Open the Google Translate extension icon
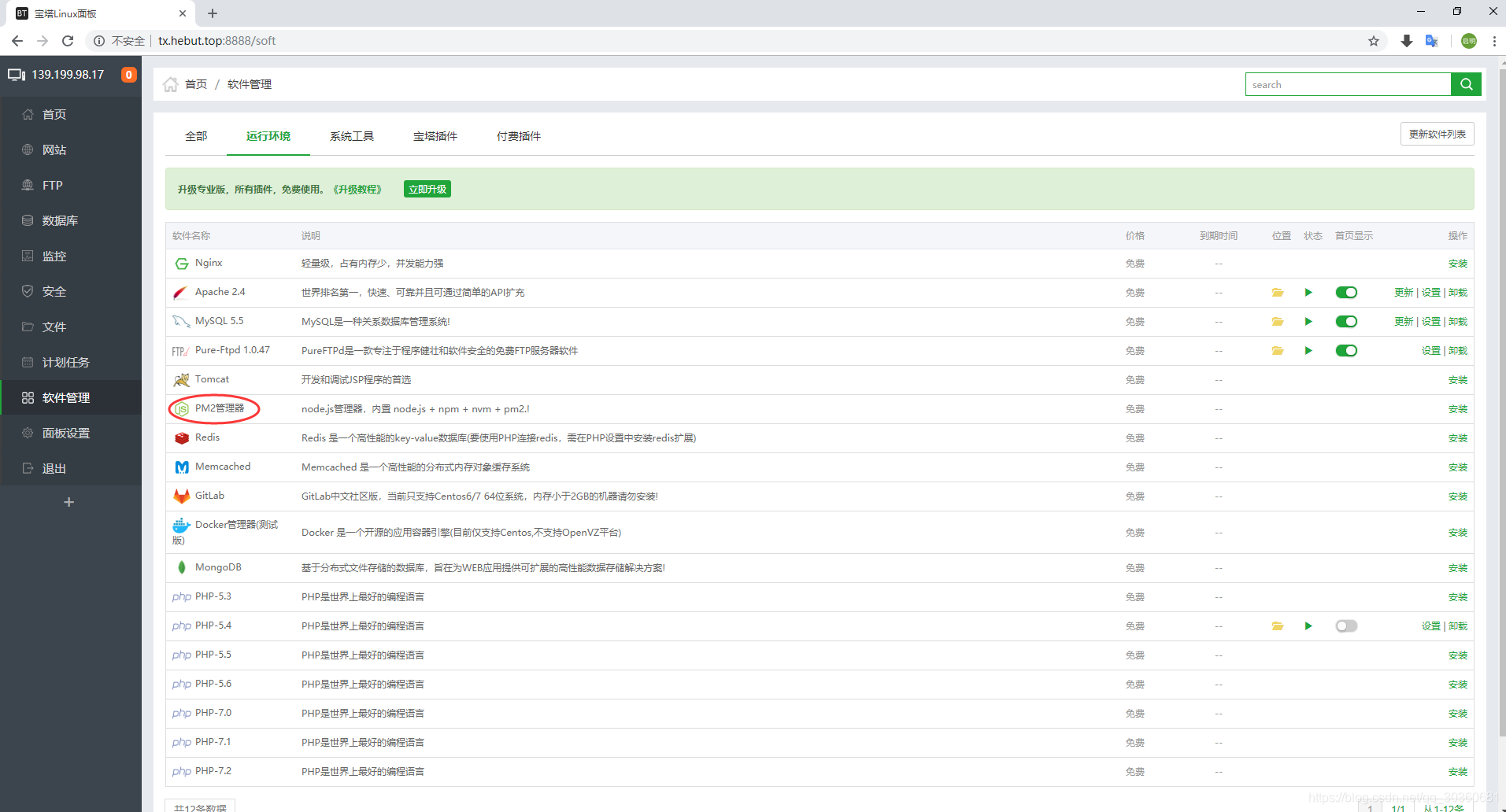Image resolution: width=1506 pixels, height=812 pixels. [x=1432, y=41]
